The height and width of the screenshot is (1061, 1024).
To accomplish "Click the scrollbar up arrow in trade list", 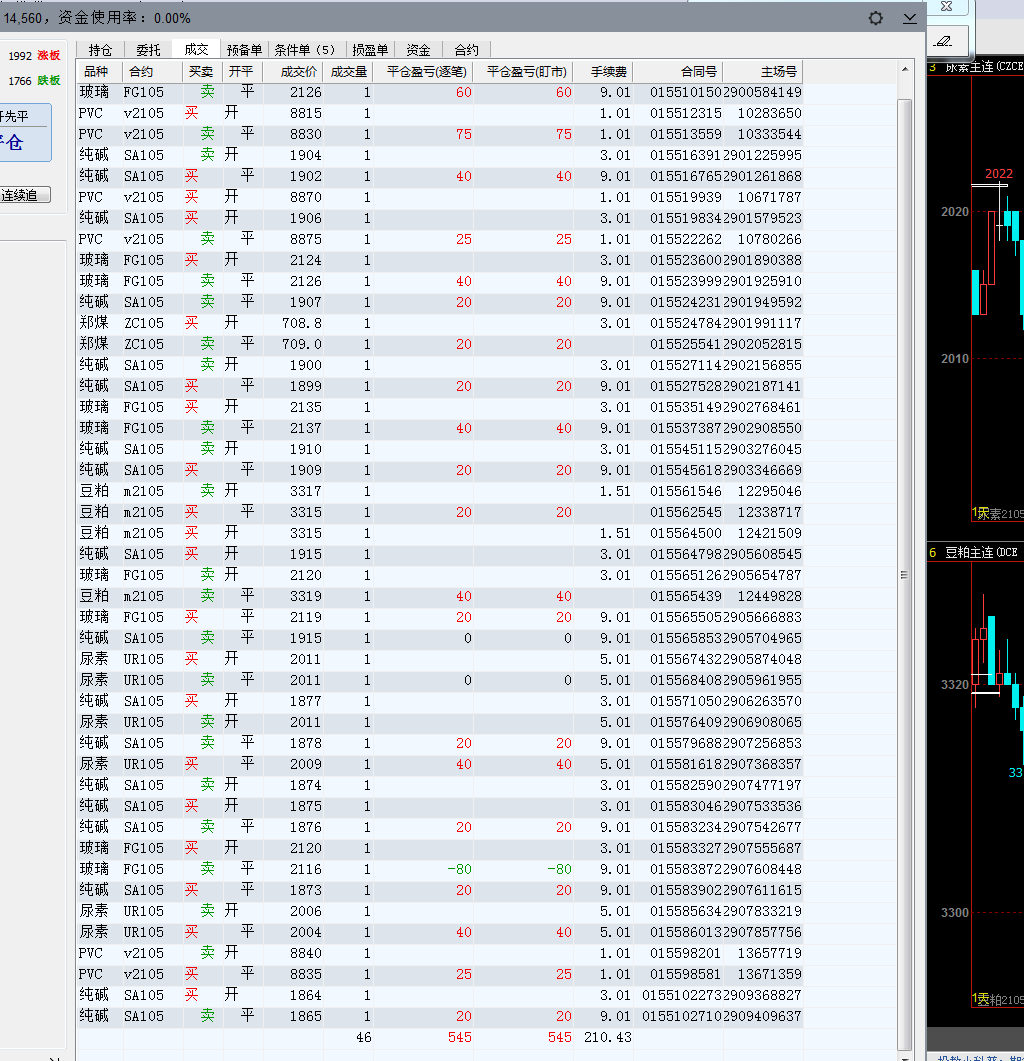I will [x=905, y=70].
